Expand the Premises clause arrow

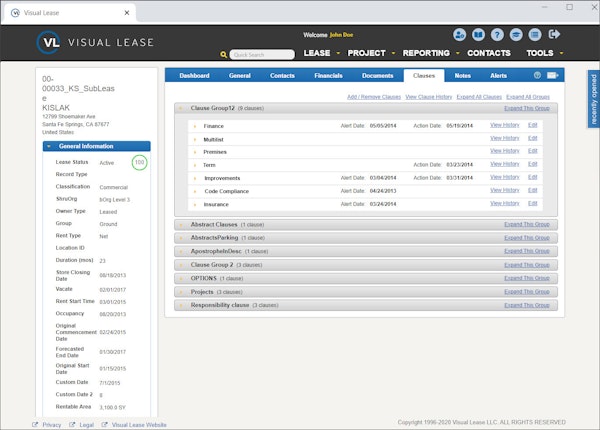(x=195, y=152)
